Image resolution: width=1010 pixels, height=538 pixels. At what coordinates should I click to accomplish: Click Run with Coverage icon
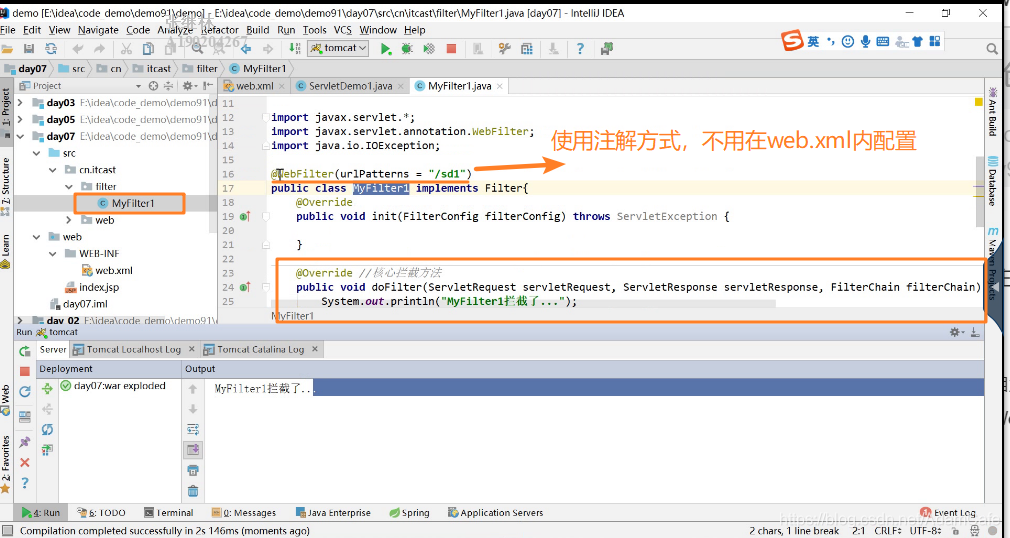click(x=429, y=48)
